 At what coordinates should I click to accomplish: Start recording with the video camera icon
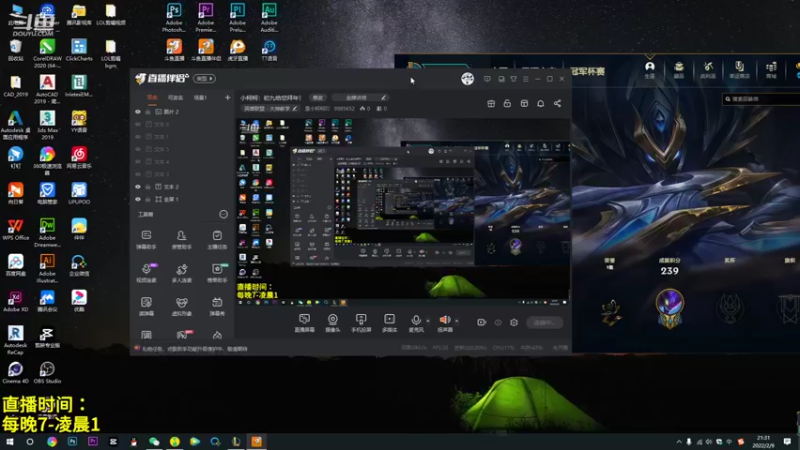tap(481, 322)
